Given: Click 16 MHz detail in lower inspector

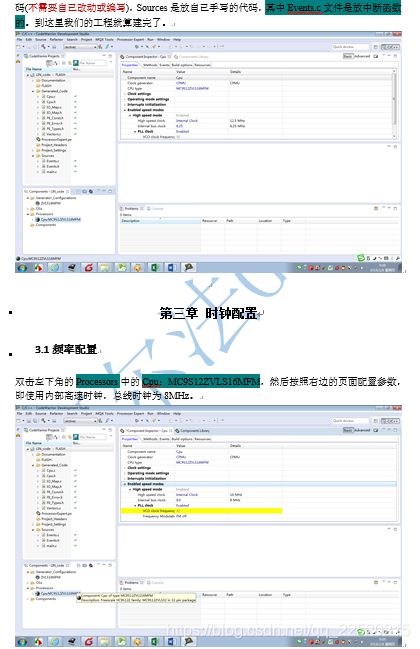Looking at the screenshot, I should click(x=235, y=495).
